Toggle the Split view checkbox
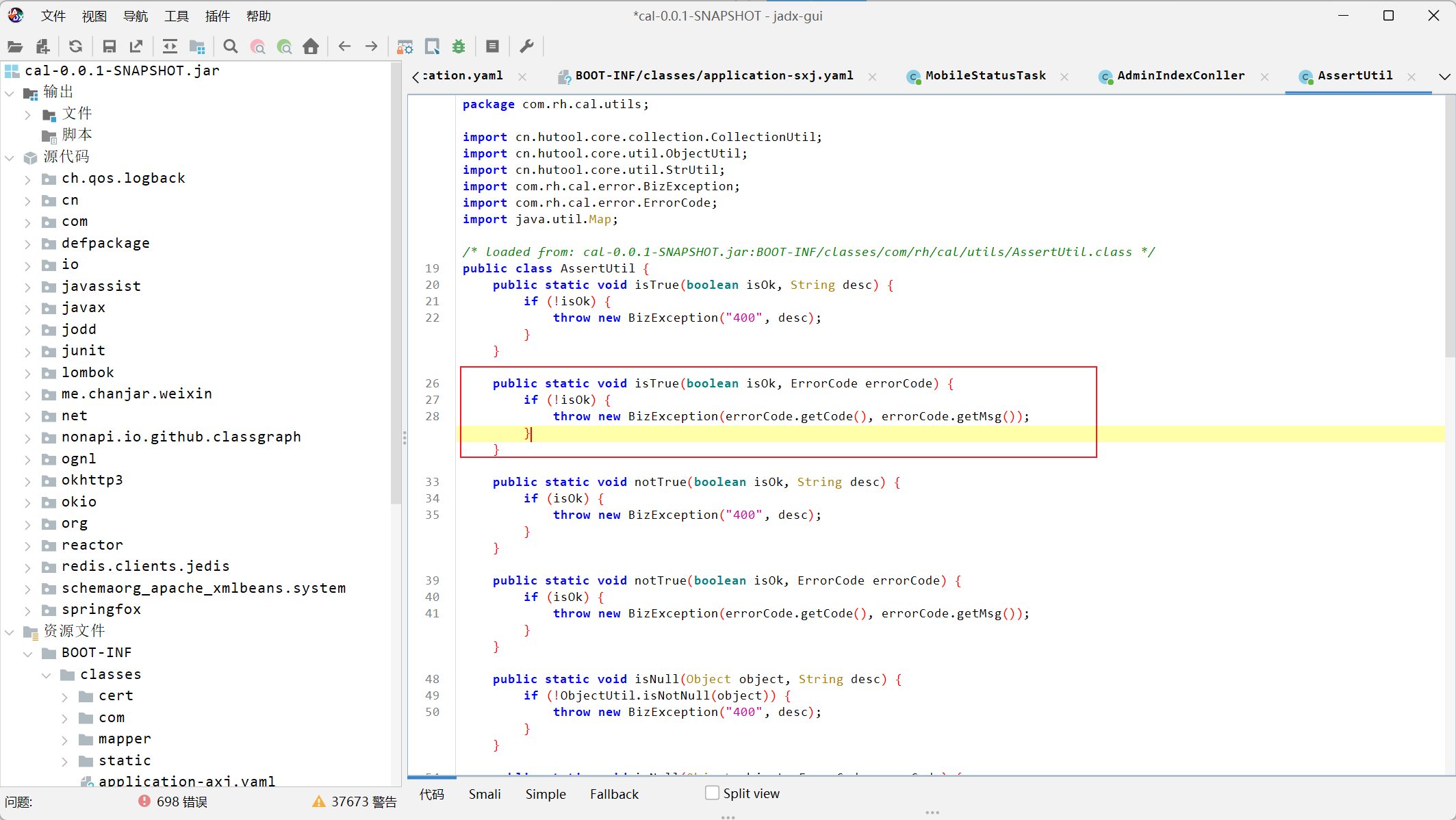Image resolution: width=1456 pixels, height=820 pixels. [x=712, y=793]
